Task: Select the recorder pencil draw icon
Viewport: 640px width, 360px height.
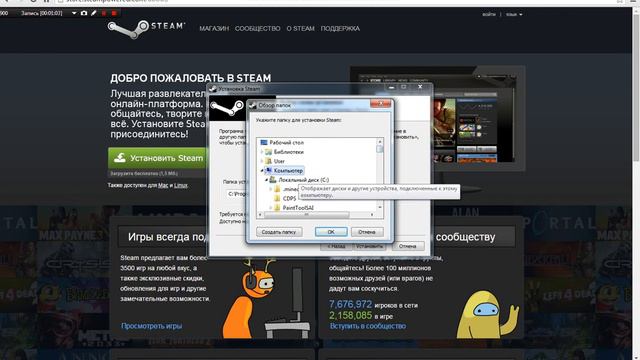Action: coord(94,13)
